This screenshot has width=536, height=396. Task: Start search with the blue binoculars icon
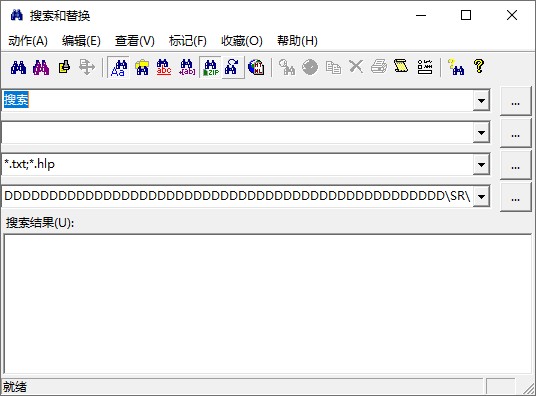pos(18,67)
